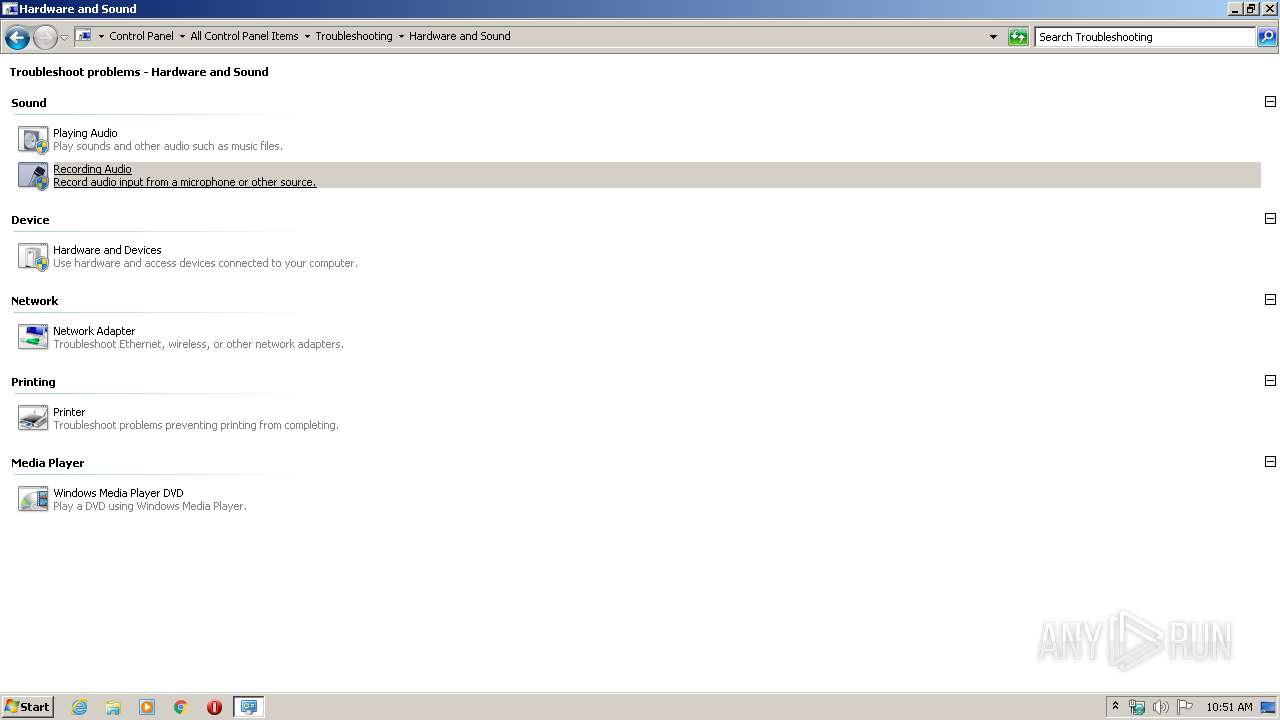Open the Windows Media Player DVD icon

pyautogui.click(x=33, y=499)
